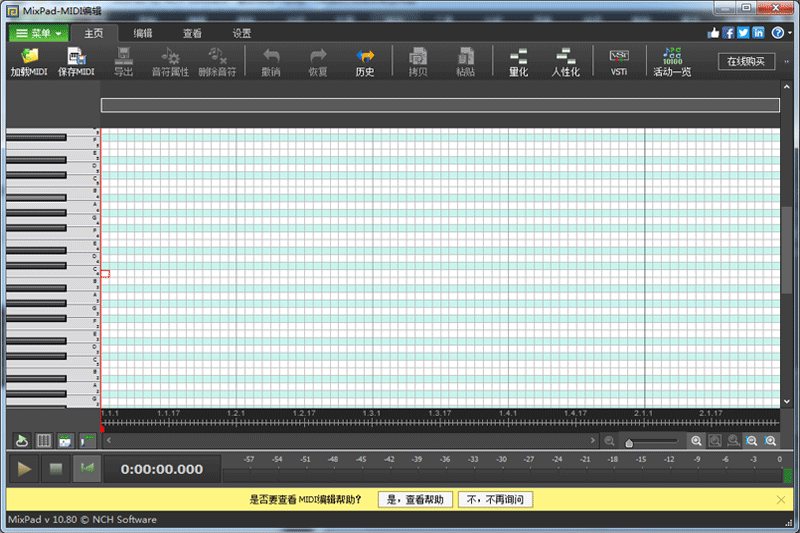Image resolution: width=800 pixels, height=533 pixels.
Task: Click the red playhead marker on the ruler
Action: [x=102, y=428]
